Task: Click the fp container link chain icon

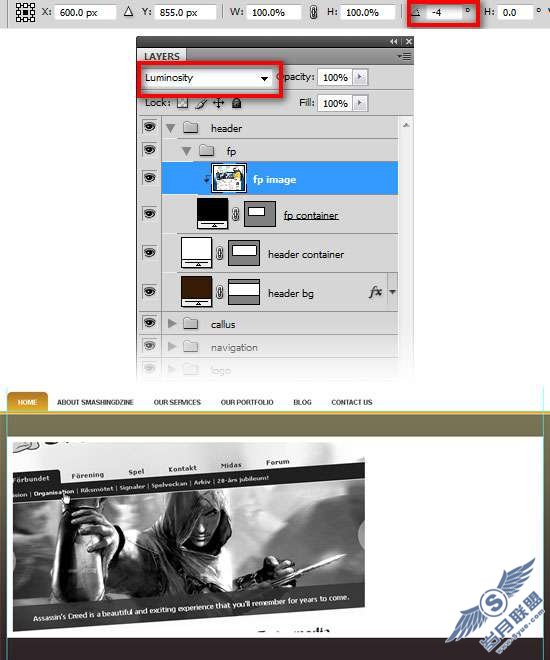Action: tap(236, 214)
